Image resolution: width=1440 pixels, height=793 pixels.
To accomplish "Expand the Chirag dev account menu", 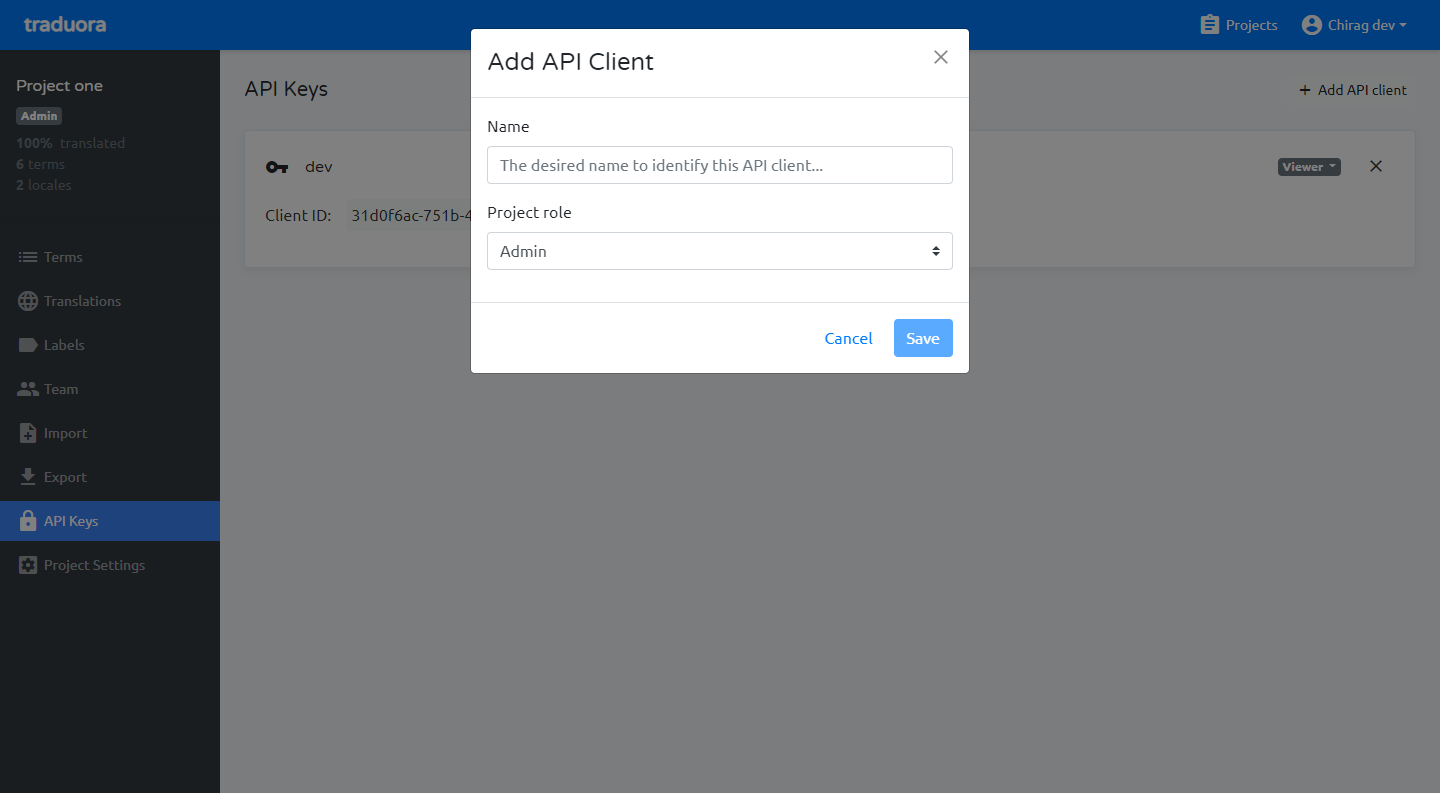I will pos(1355,24).
